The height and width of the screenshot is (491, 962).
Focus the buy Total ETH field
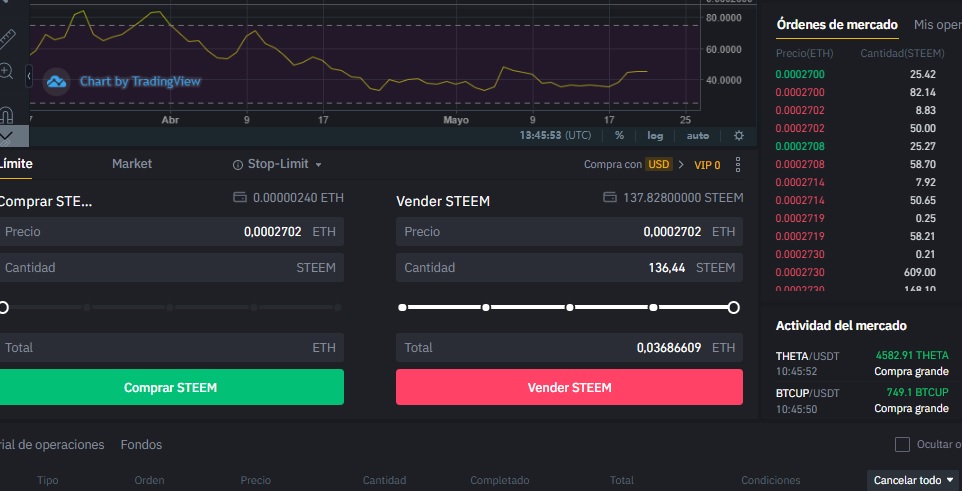(171, 347)
